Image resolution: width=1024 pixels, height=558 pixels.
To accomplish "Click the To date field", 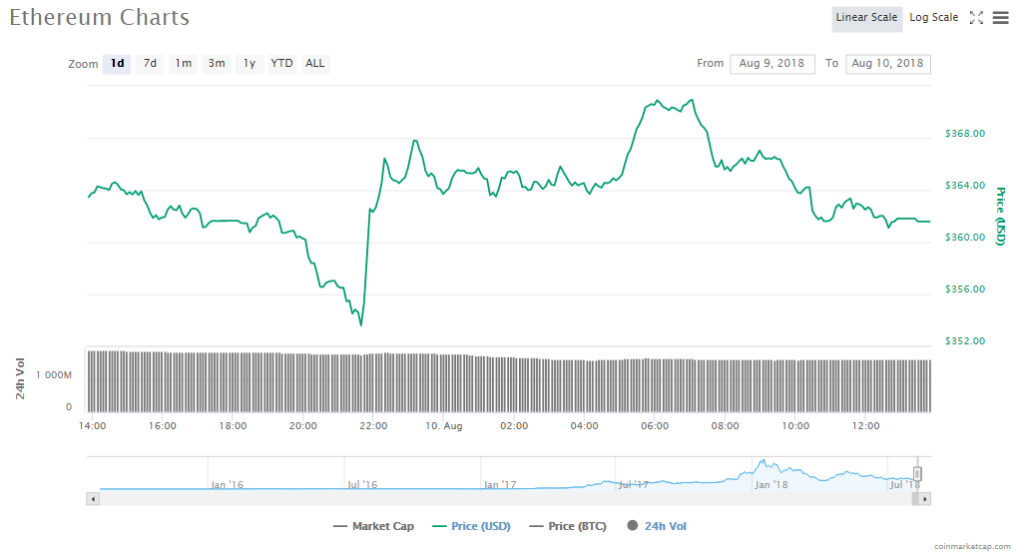I will click(x=887, y=64).
